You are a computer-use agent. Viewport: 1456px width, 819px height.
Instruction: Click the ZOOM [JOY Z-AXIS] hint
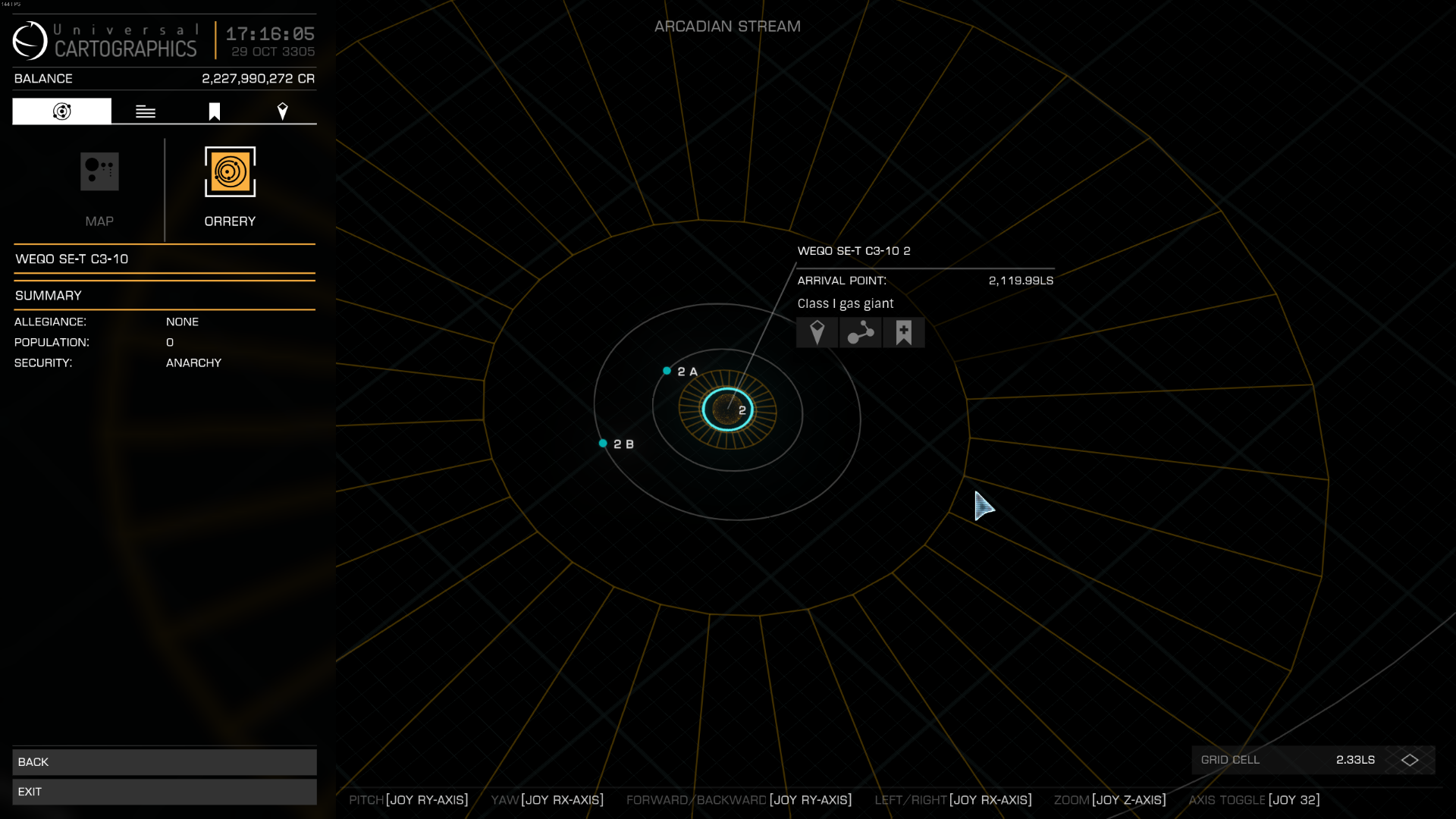point(1110,800)
